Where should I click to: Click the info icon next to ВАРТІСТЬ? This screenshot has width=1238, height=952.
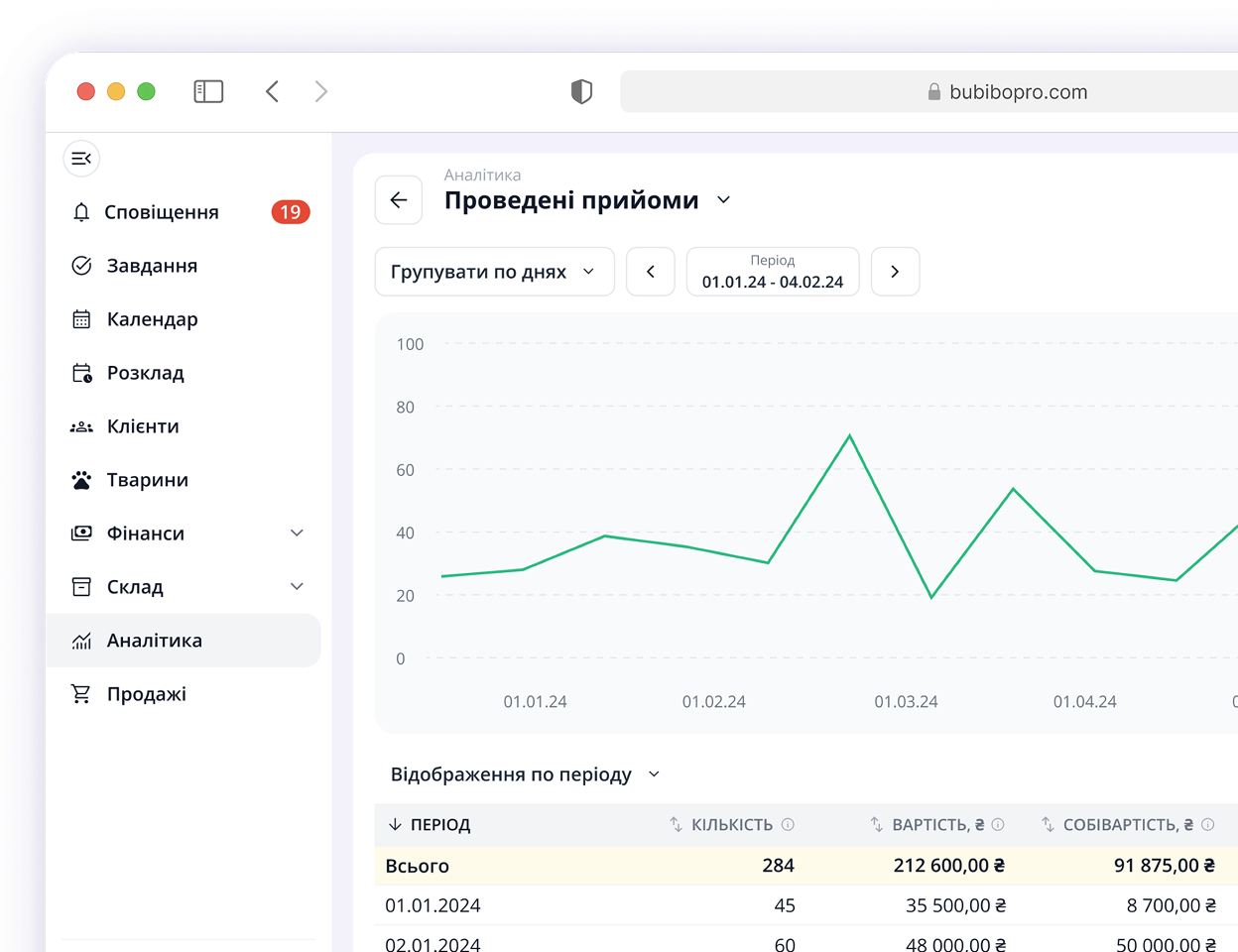[998, 824]
